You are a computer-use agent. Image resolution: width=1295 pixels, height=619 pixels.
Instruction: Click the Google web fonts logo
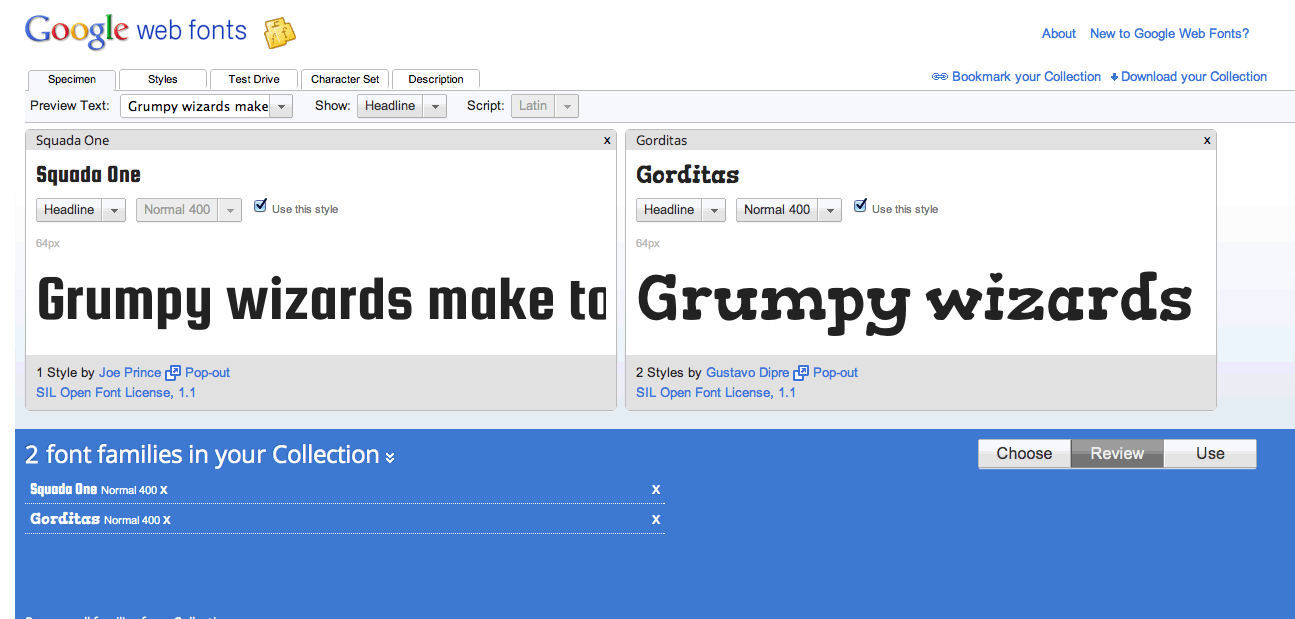click(x=136, y=32)
